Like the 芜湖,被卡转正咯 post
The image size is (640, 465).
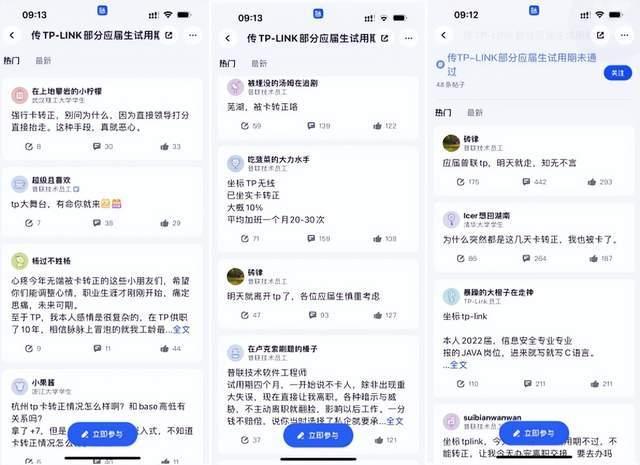pyautogui.click(x=384, y=126)
